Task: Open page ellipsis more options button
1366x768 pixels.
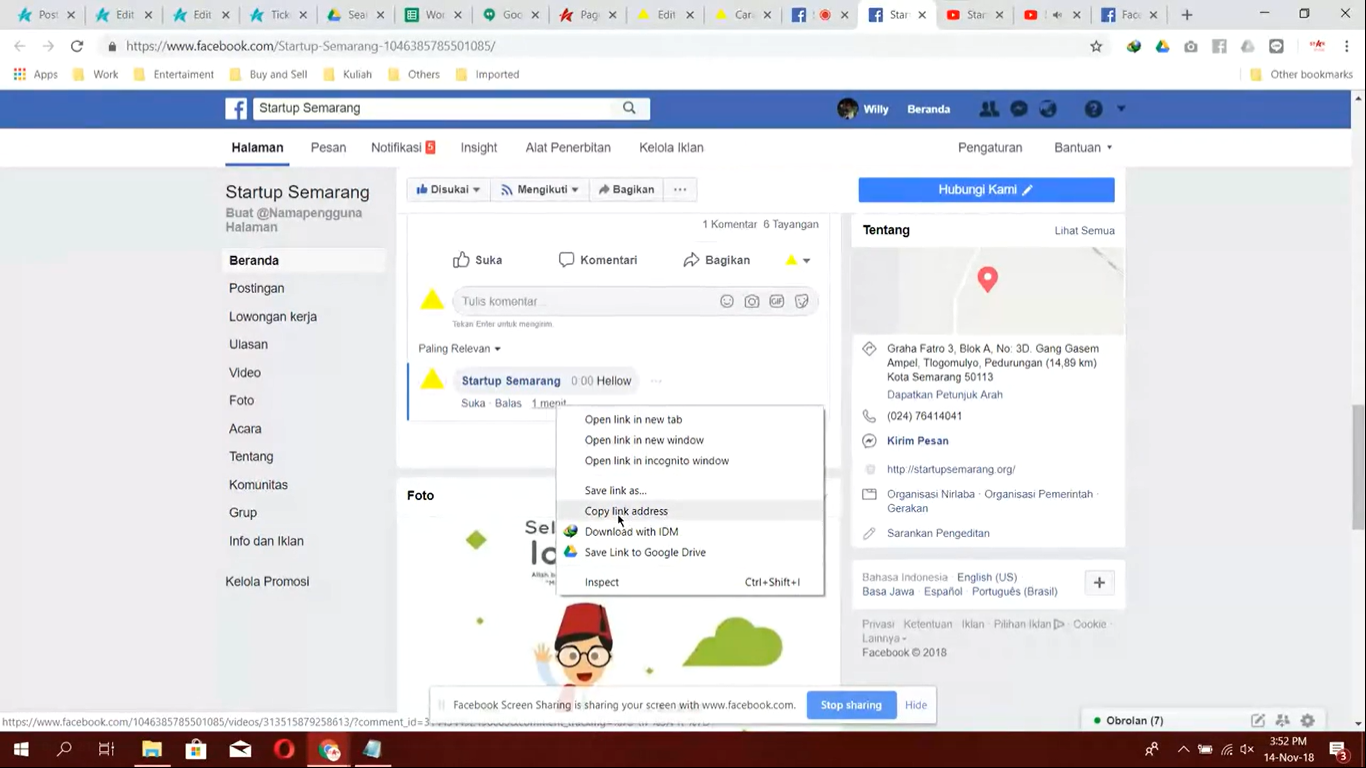Action: tap(680, 189)
